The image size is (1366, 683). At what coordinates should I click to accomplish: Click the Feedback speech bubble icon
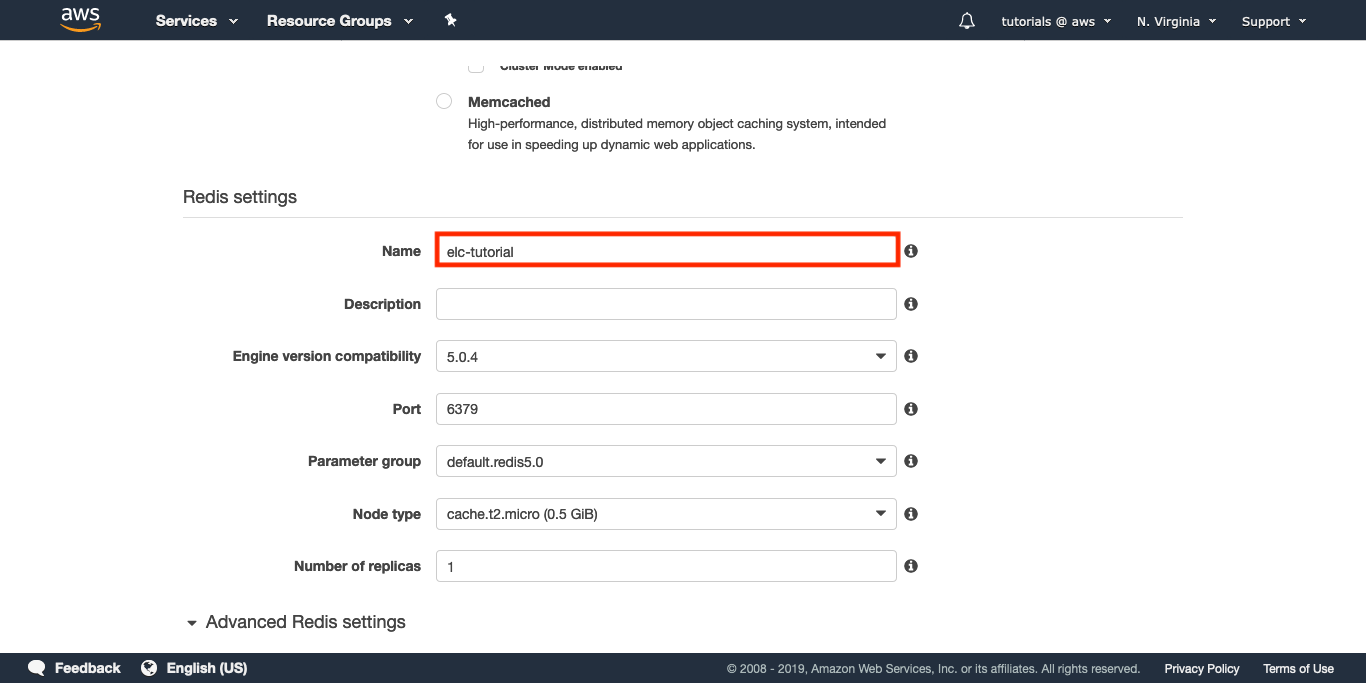(x=37, y=668)
